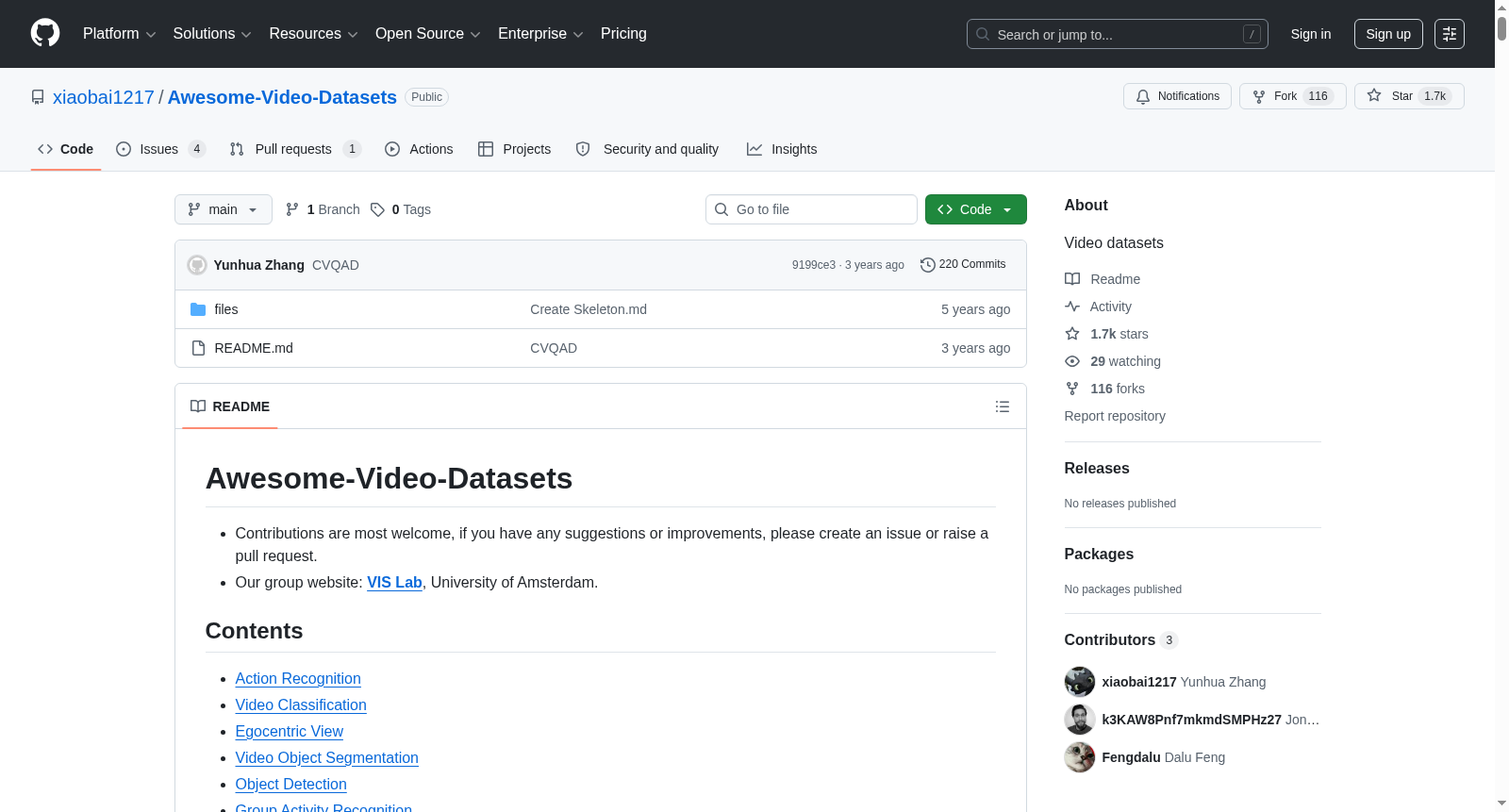Expand the Platform navigation menu

click(x=119, y=34)
